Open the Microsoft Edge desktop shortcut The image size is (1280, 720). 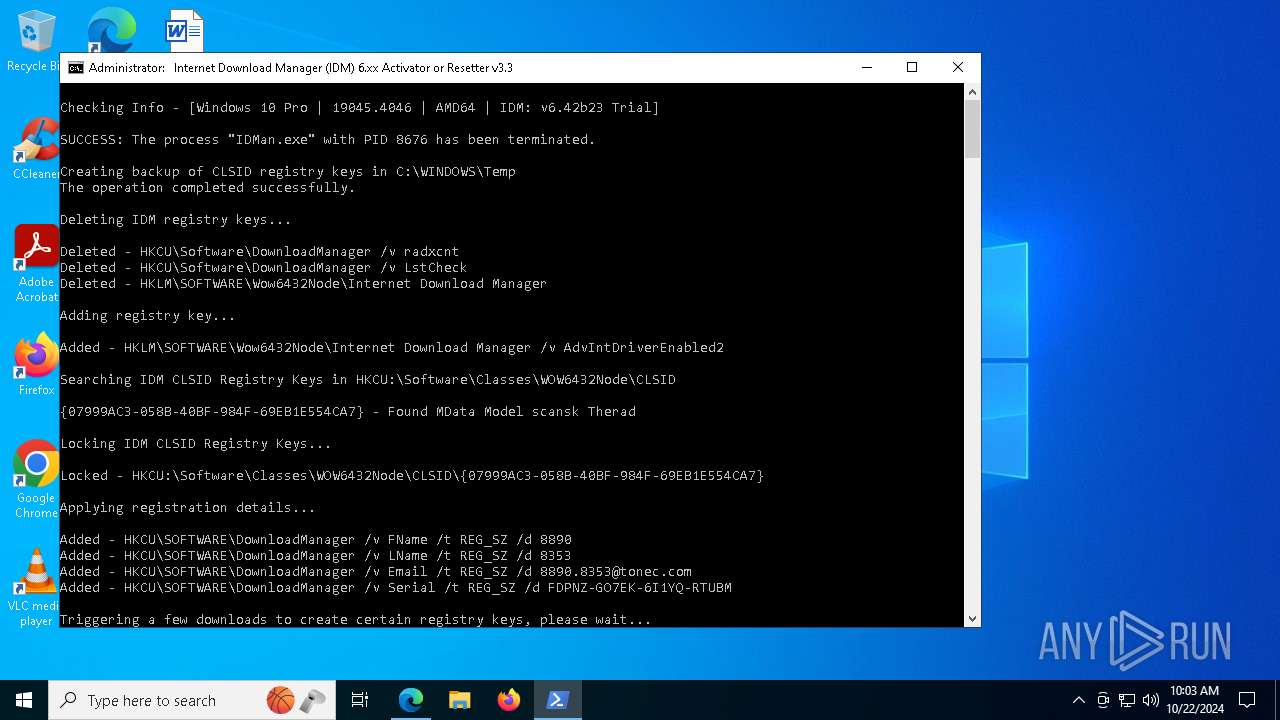pos(110,30)
